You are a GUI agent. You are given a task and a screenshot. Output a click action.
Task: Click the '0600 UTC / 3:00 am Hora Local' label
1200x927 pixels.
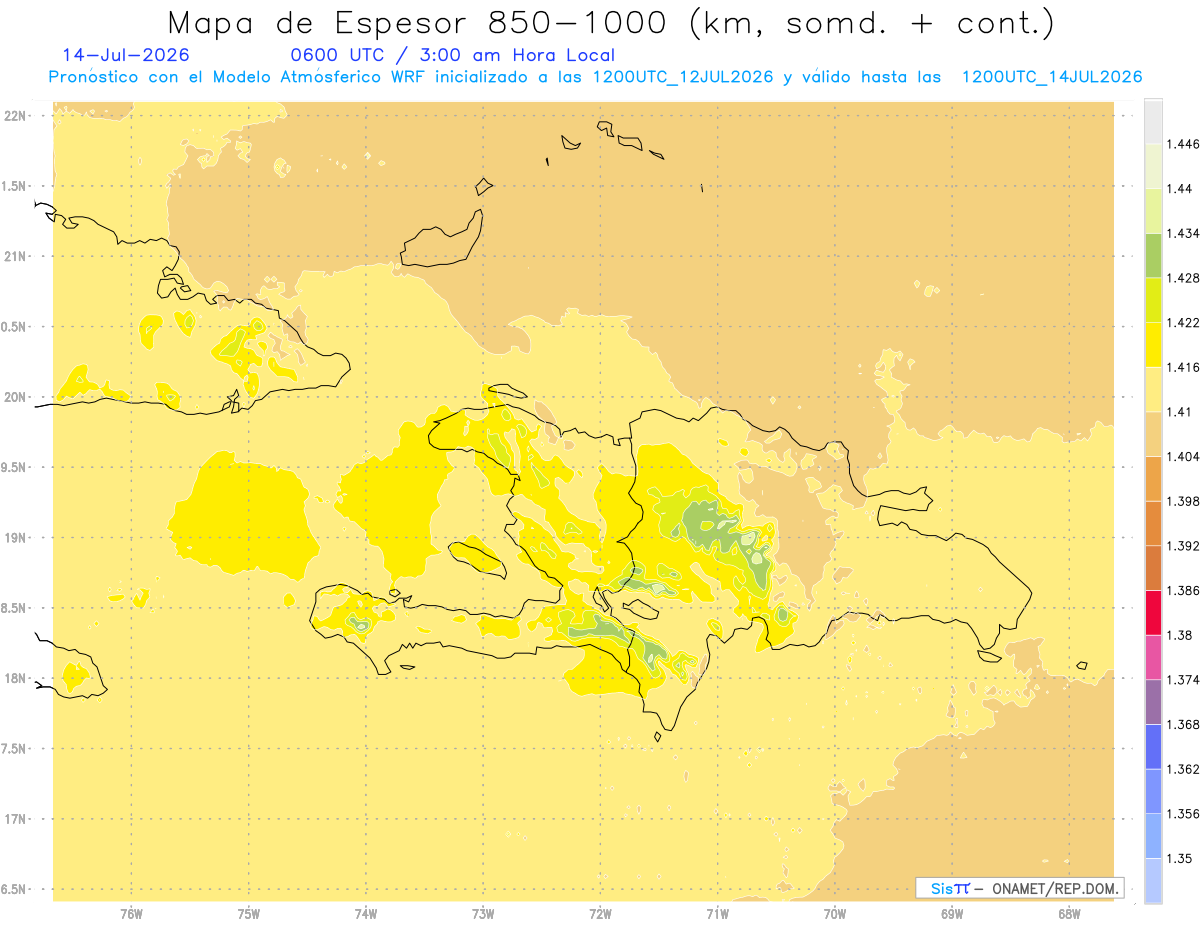[452, 56]
